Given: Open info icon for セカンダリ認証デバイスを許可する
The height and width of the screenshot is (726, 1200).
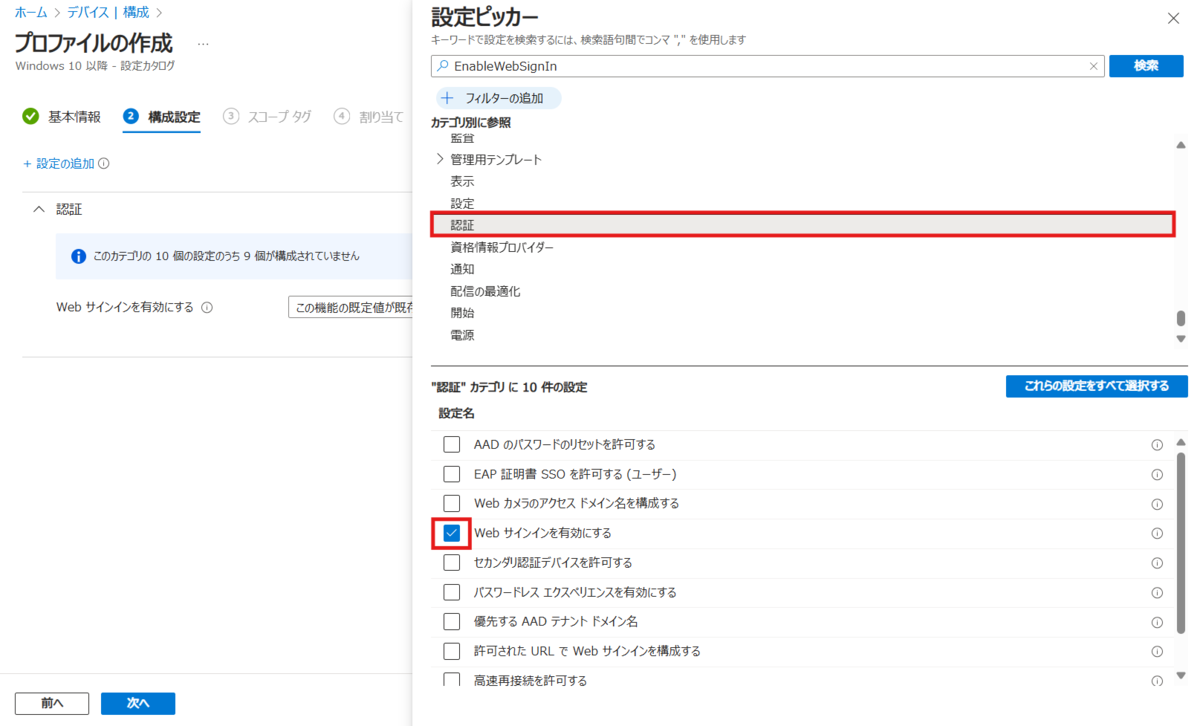Looking at the screenshot, I should tap(1157, 563).
